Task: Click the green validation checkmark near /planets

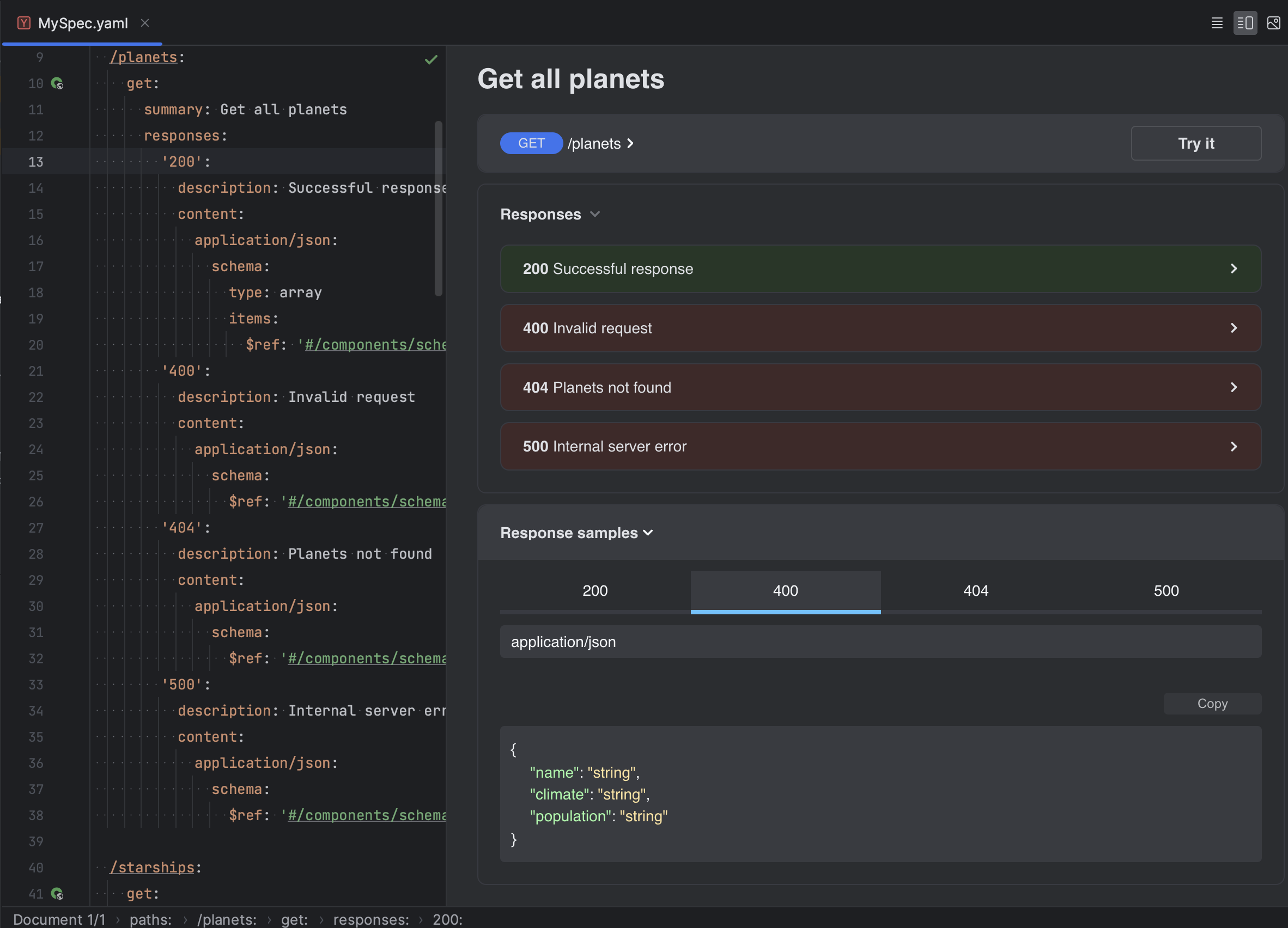Action: click(x=431, y=59)
